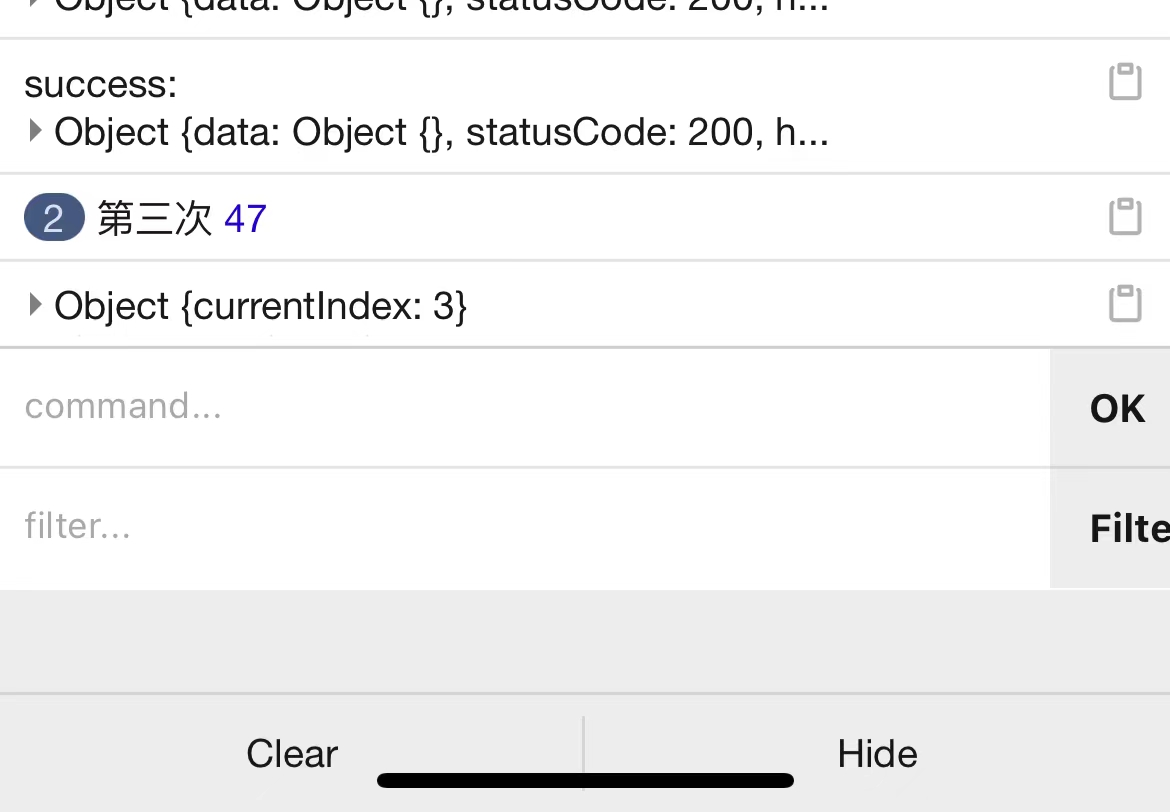Copy the 第三次 47 log entry
The image size is (1170, 812).
[x=1125, y=216]
